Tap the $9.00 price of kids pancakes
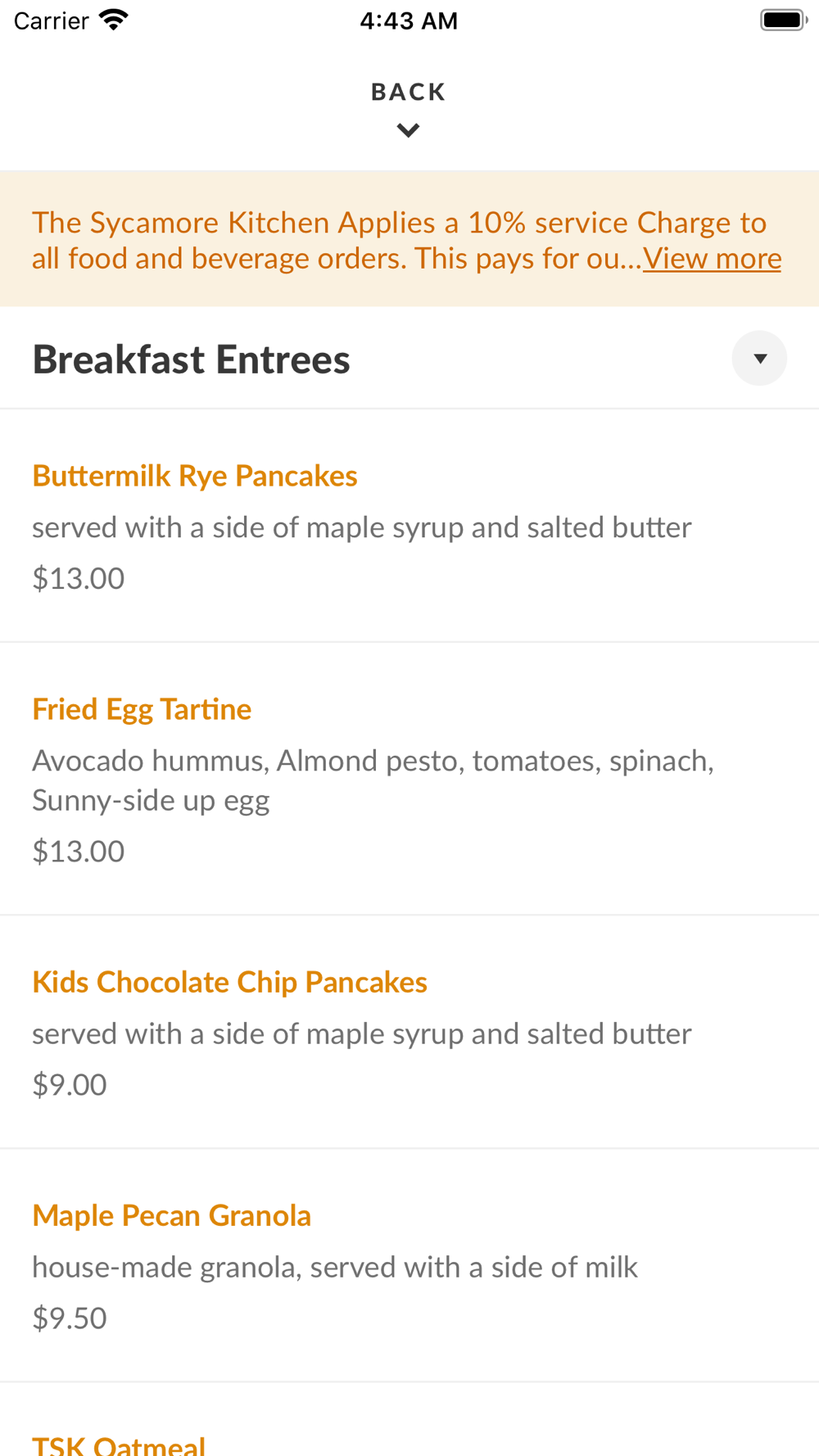Viewport: 819px width, 1456px height. (70, 1084)
